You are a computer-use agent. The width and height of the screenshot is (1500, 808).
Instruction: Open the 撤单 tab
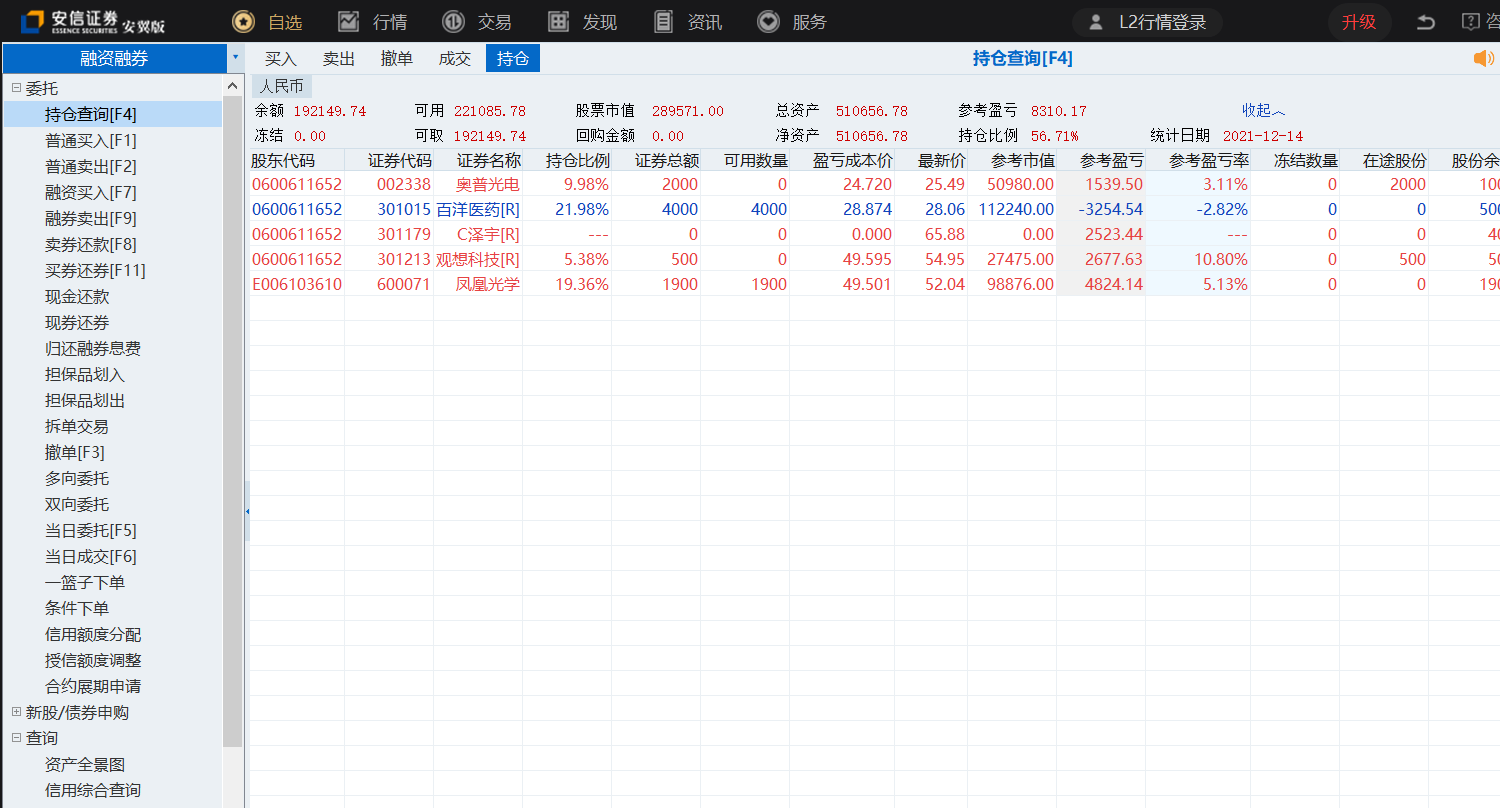tap(397, 58)
